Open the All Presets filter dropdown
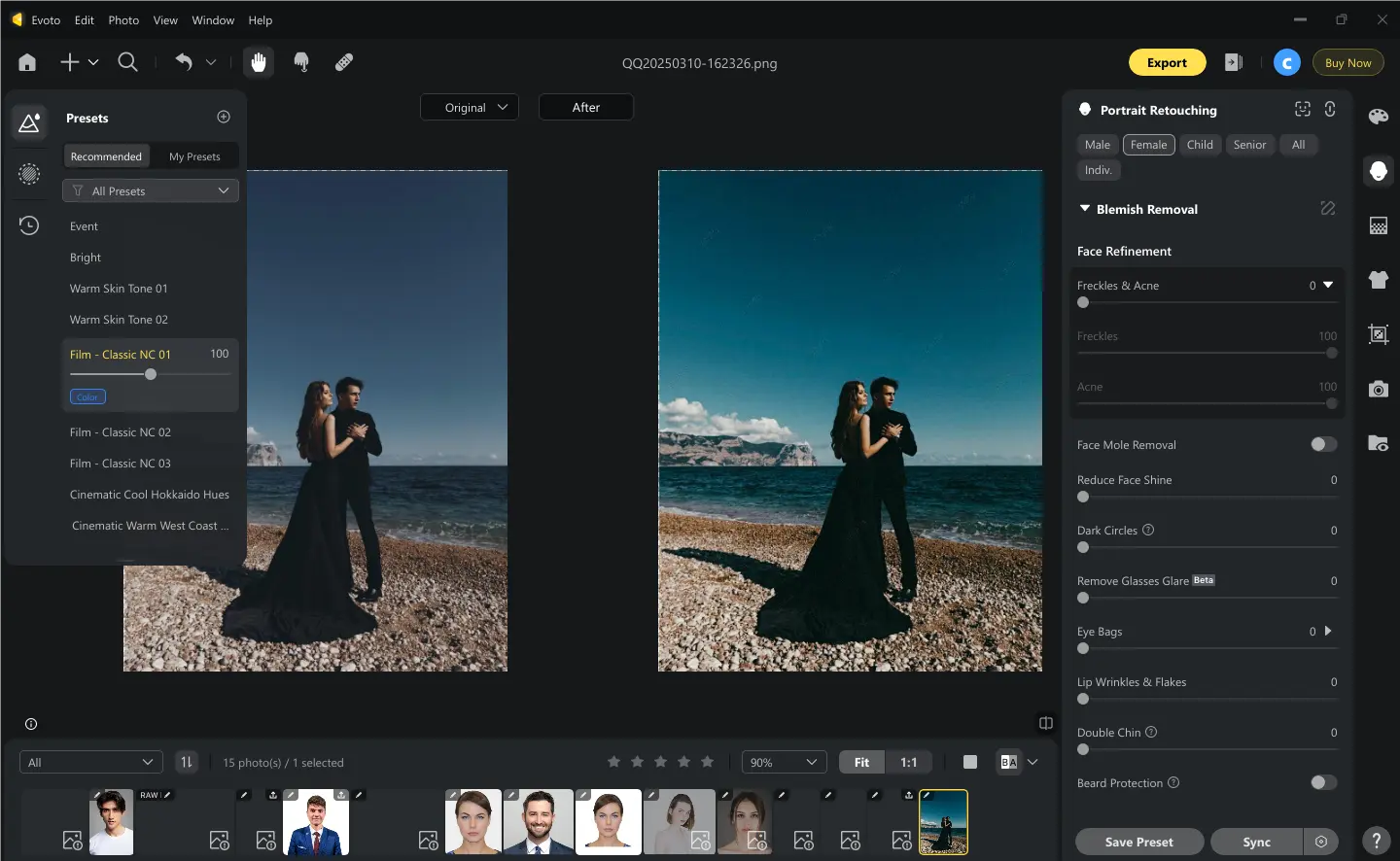Screen dimensions: 1400x861 coord(151,190)
